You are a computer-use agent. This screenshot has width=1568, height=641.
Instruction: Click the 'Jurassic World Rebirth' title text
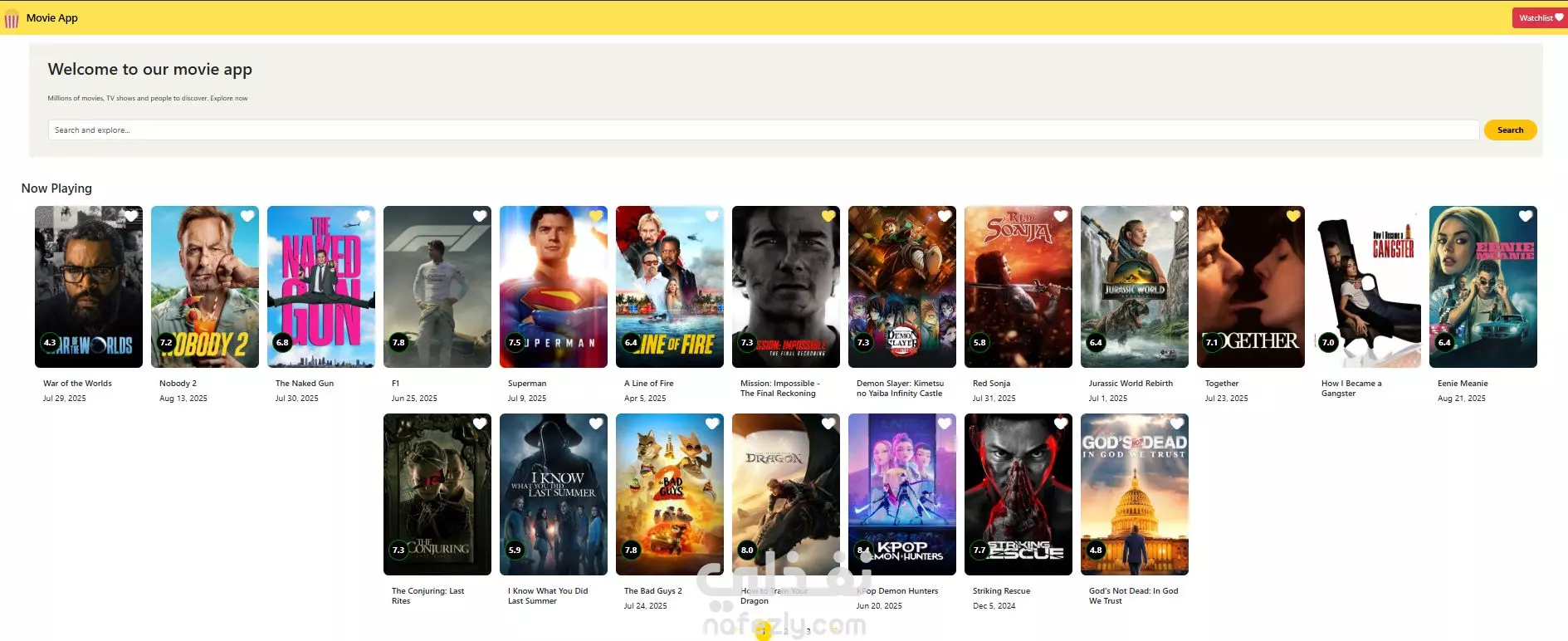[x=1131, y=384]
